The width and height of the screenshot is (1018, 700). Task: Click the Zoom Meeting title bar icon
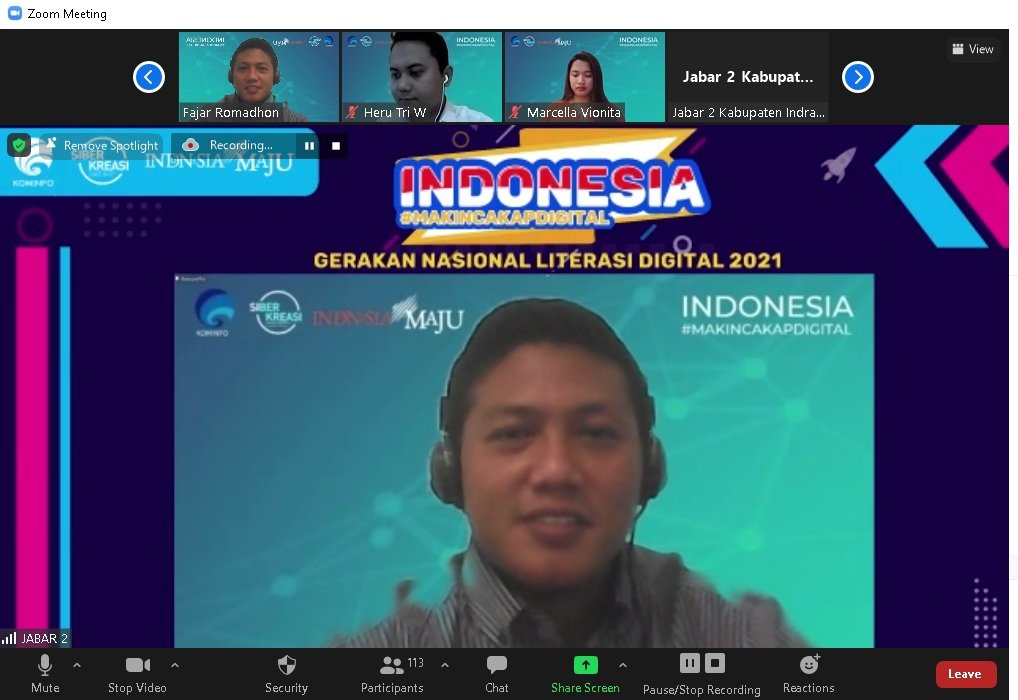click(14, 13)
